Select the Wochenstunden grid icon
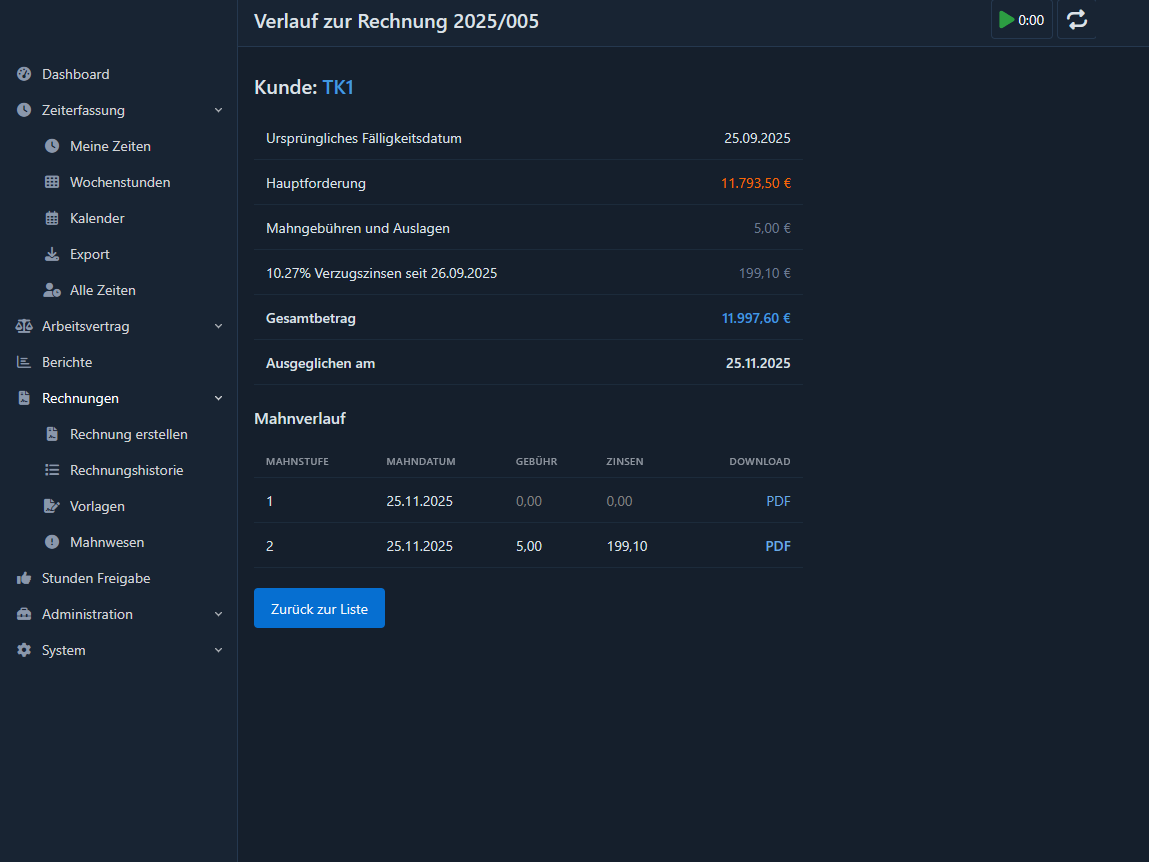 click(x=51, y=182)
